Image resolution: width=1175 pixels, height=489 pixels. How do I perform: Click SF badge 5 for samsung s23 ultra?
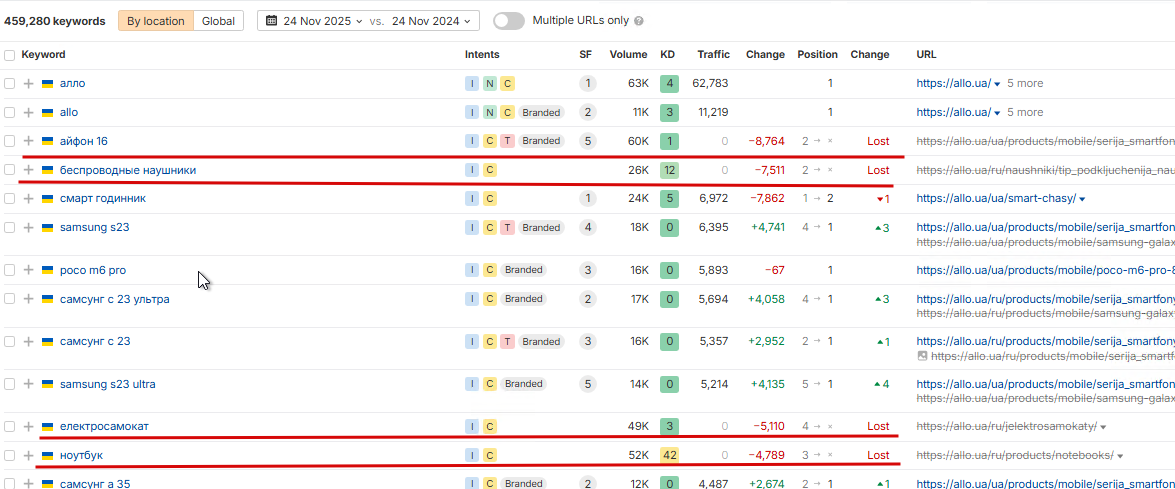588,384
